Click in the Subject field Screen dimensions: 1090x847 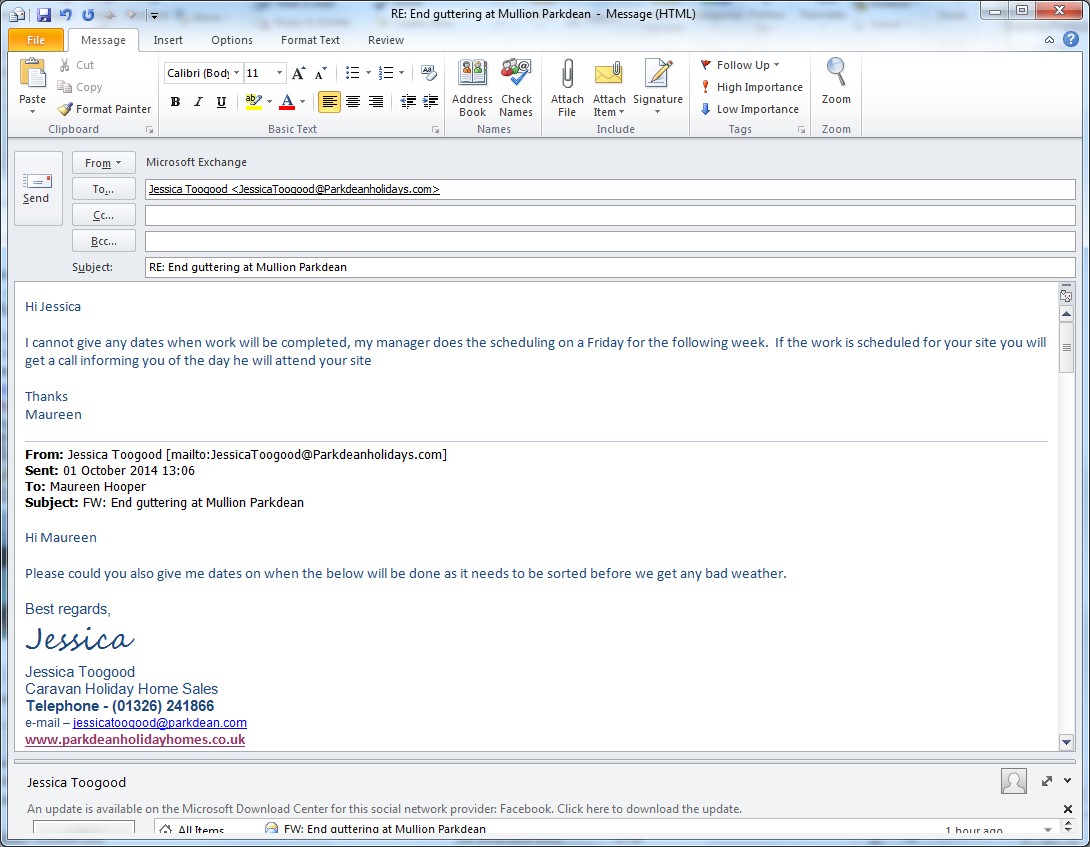pos(610,267)
